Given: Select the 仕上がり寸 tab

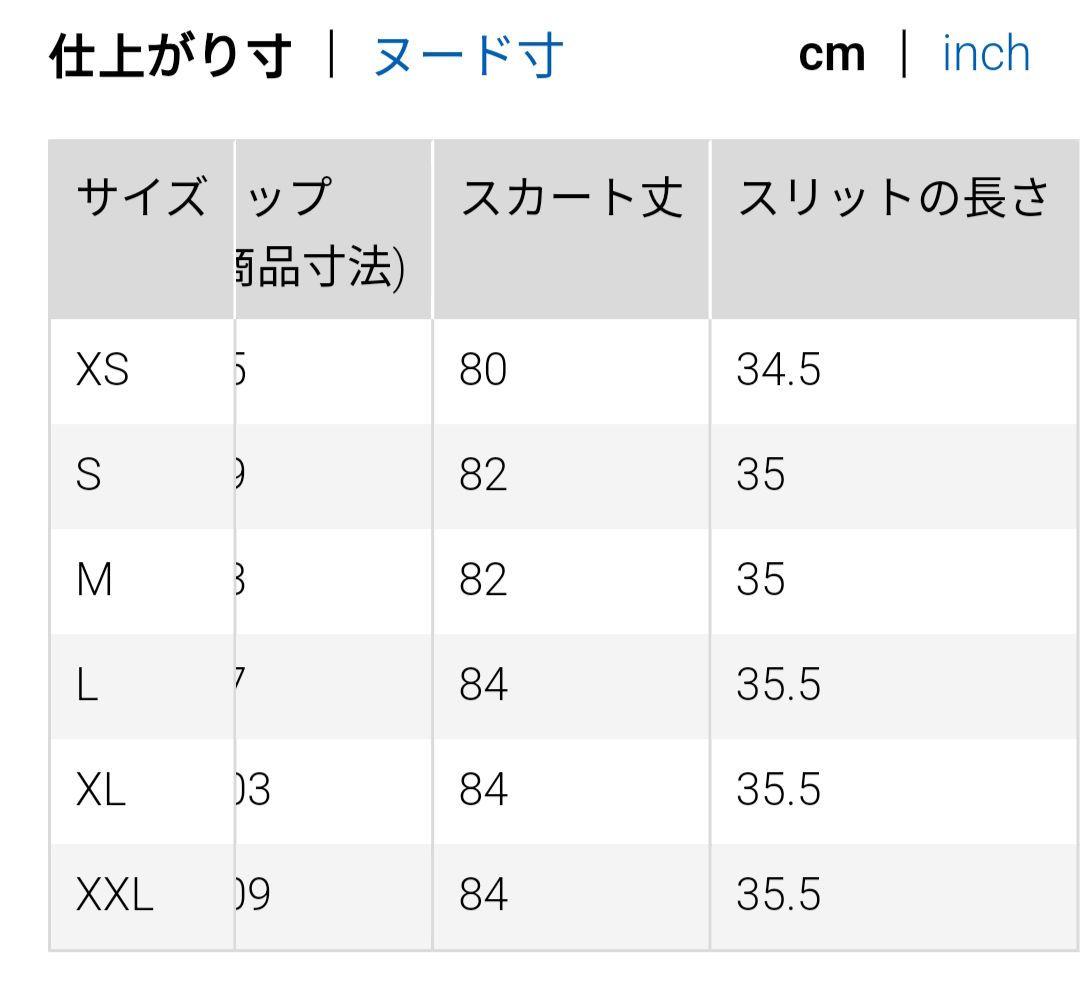Looking at the screenshot, I should [170, 55].
